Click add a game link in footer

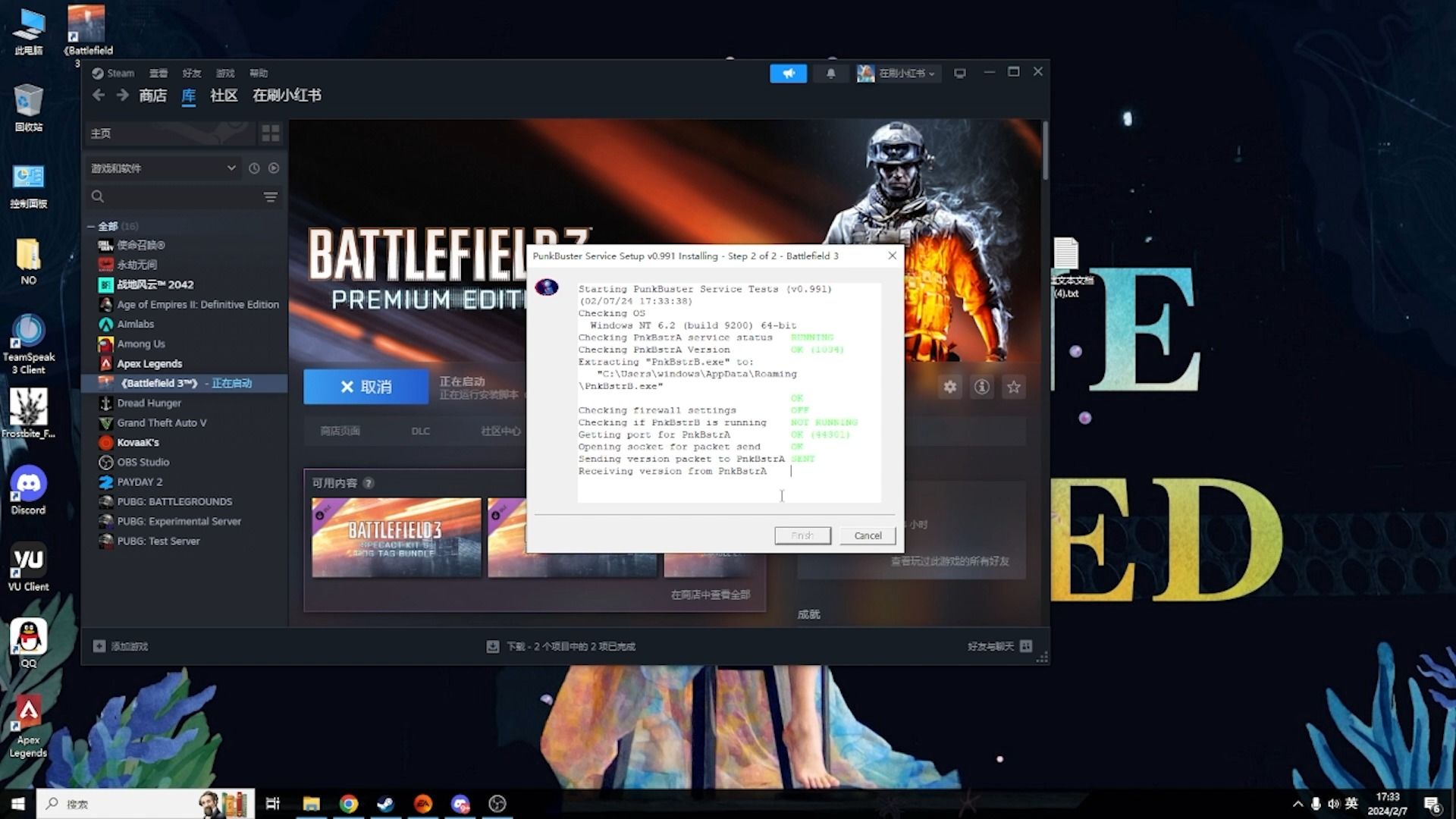[x=129, y=647]
